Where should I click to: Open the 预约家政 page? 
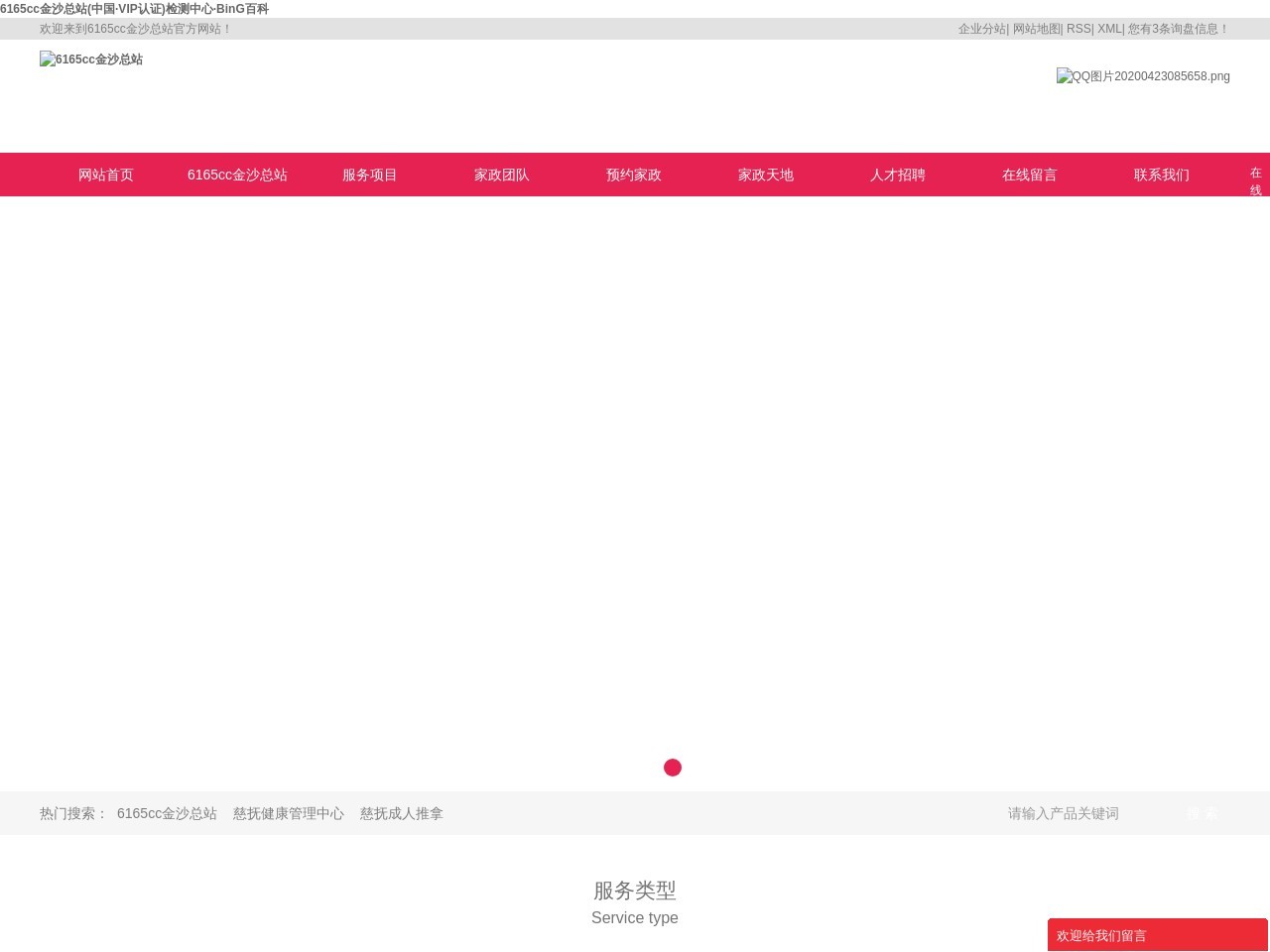coord(633,175)
